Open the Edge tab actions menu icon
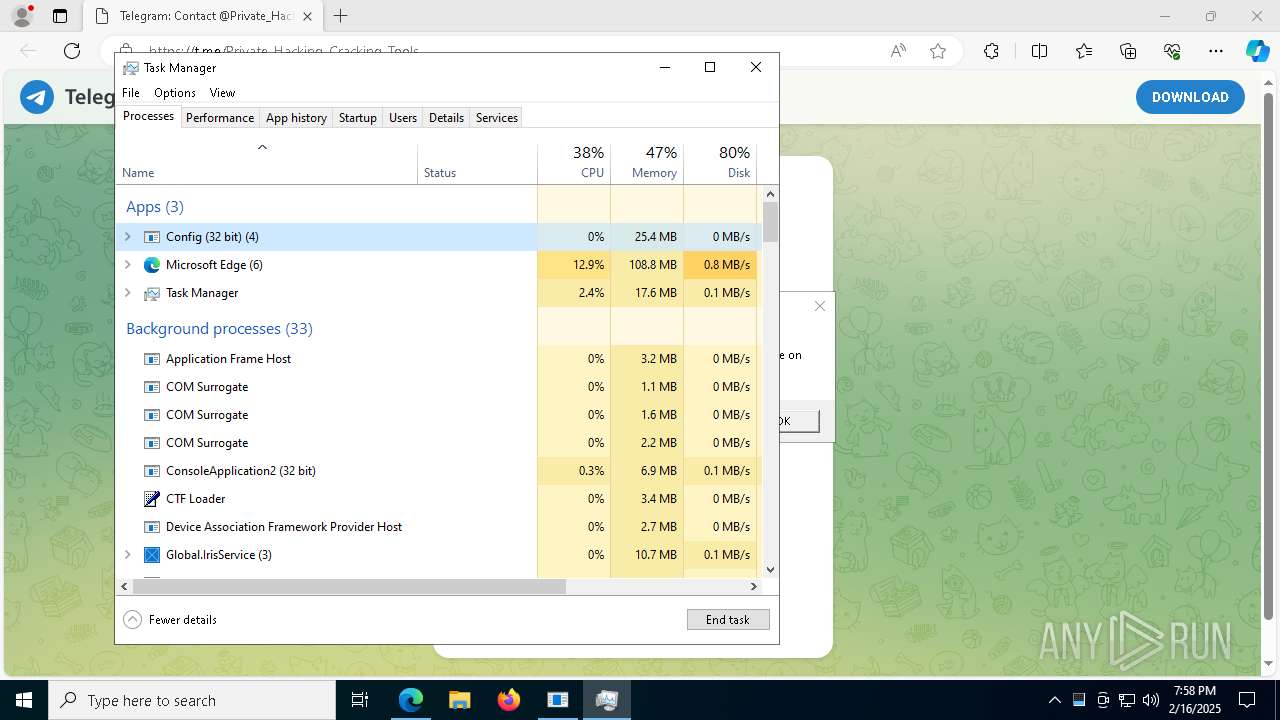 [x=60, y=16]
